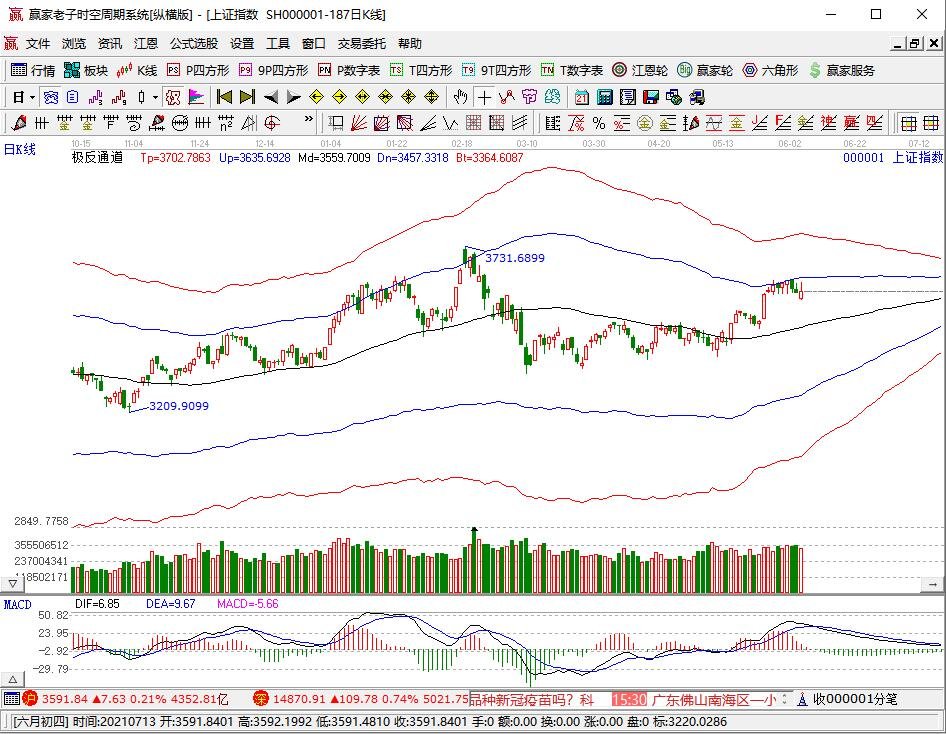Open the 9T四方形 tool
Screen dimensions: 946x734
(497, 71)
